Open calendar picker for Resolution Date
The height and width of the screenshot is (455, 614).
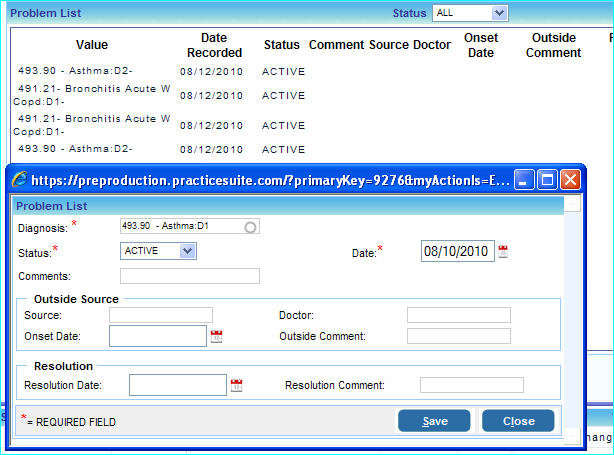click(237, 386)
